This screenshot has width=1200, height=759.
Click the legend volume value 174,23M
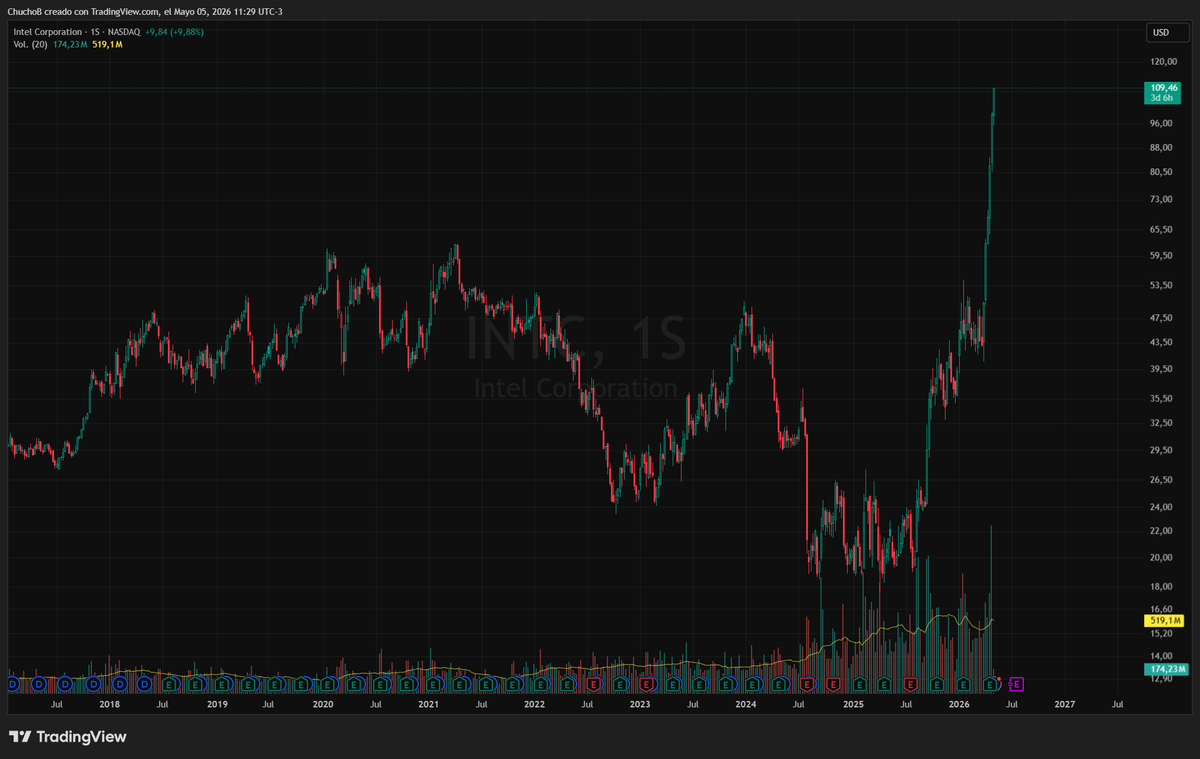coord(69,45)
